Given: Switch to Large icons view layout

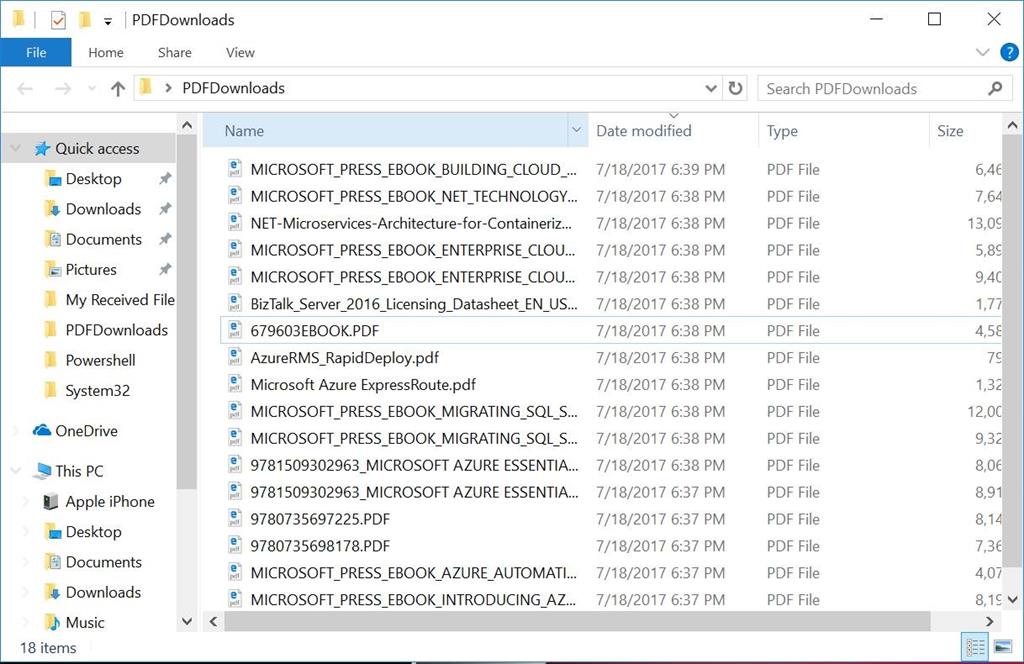Looking at the screenshot, I should click(x=1002, y=647).
